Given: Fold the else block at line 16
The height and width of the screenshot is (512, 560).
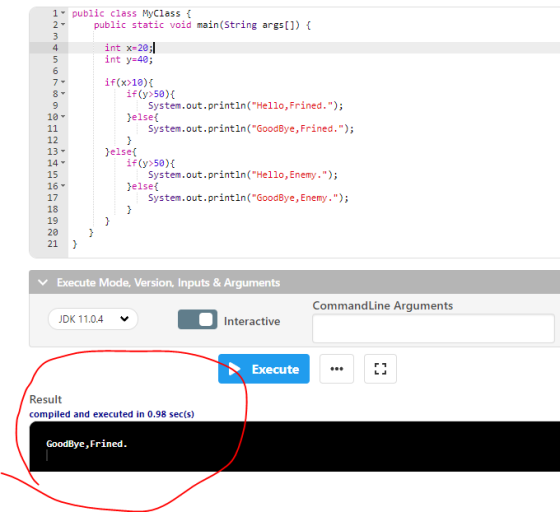Looking at the screenshot, I should [x=63, y=186].
